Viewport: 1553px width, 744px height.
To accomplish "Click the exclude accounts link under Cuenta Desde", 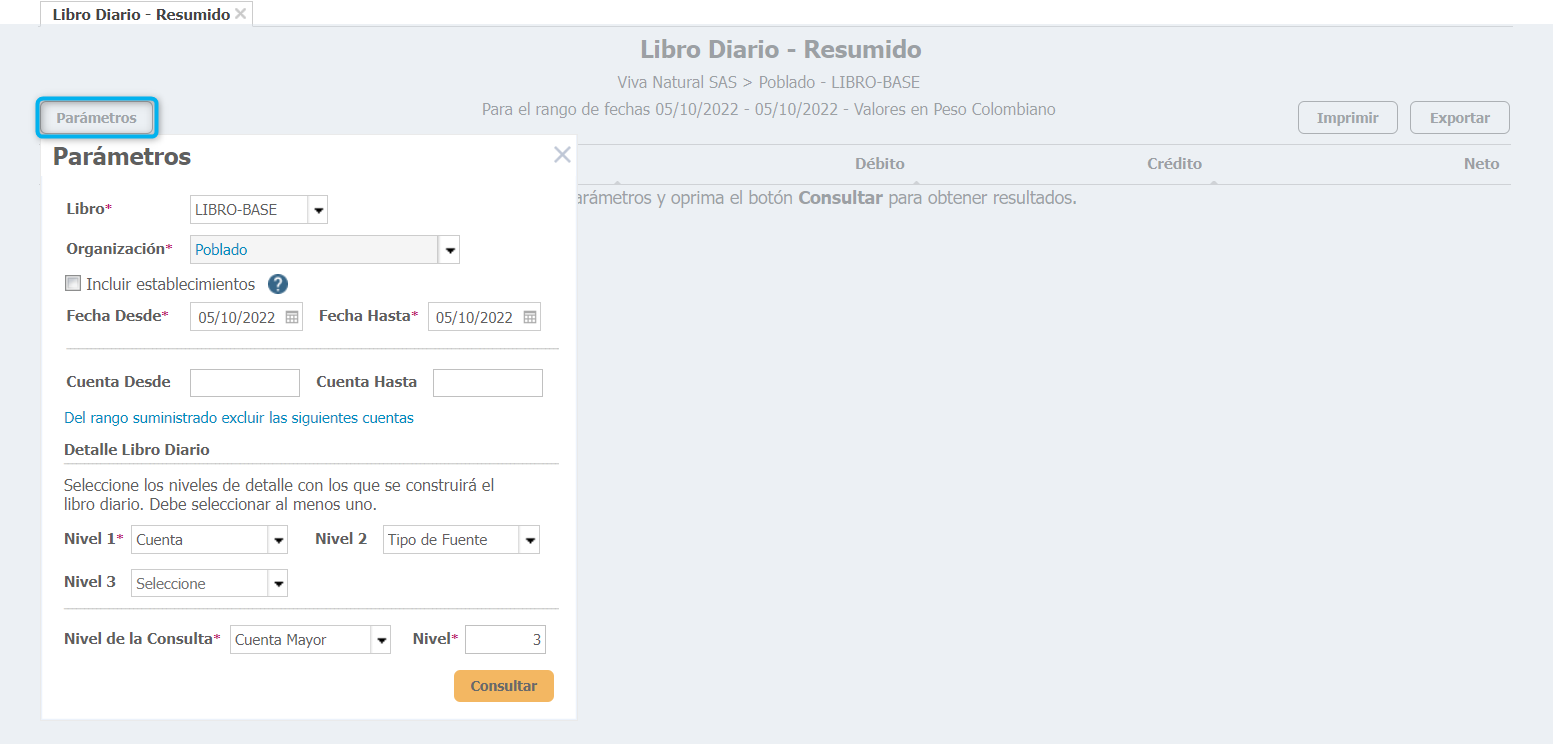I will 239,418.
